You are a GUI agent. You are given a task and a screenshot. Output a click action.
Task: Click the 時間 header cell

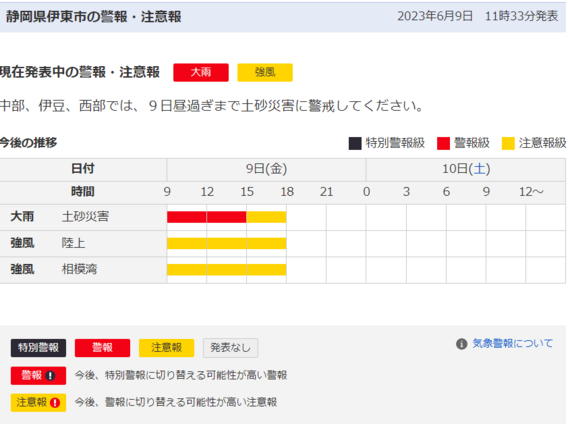[x=83, y=192]
